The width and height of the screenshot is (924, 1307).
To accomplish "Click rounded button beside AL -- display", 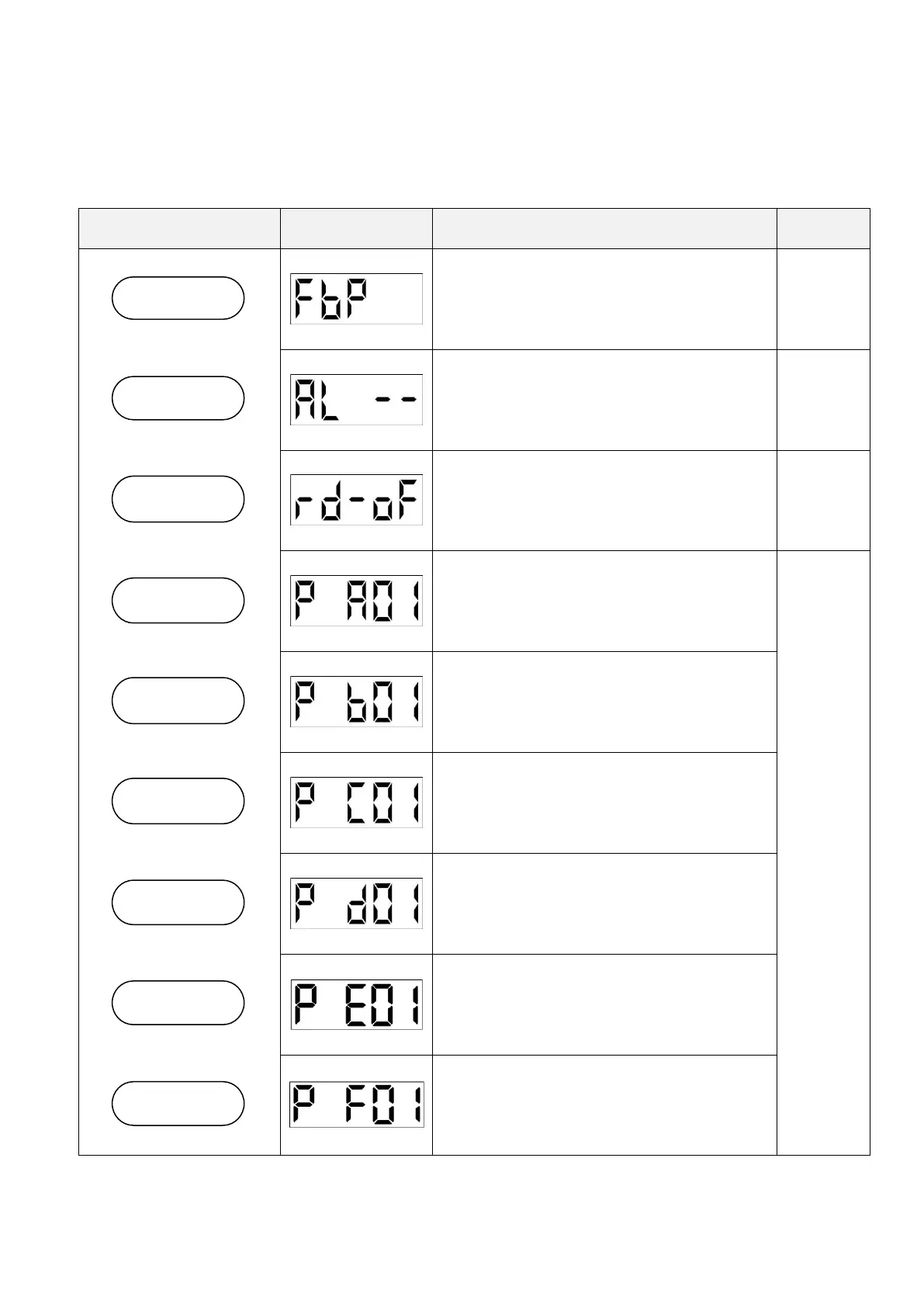I will (178, 398).
